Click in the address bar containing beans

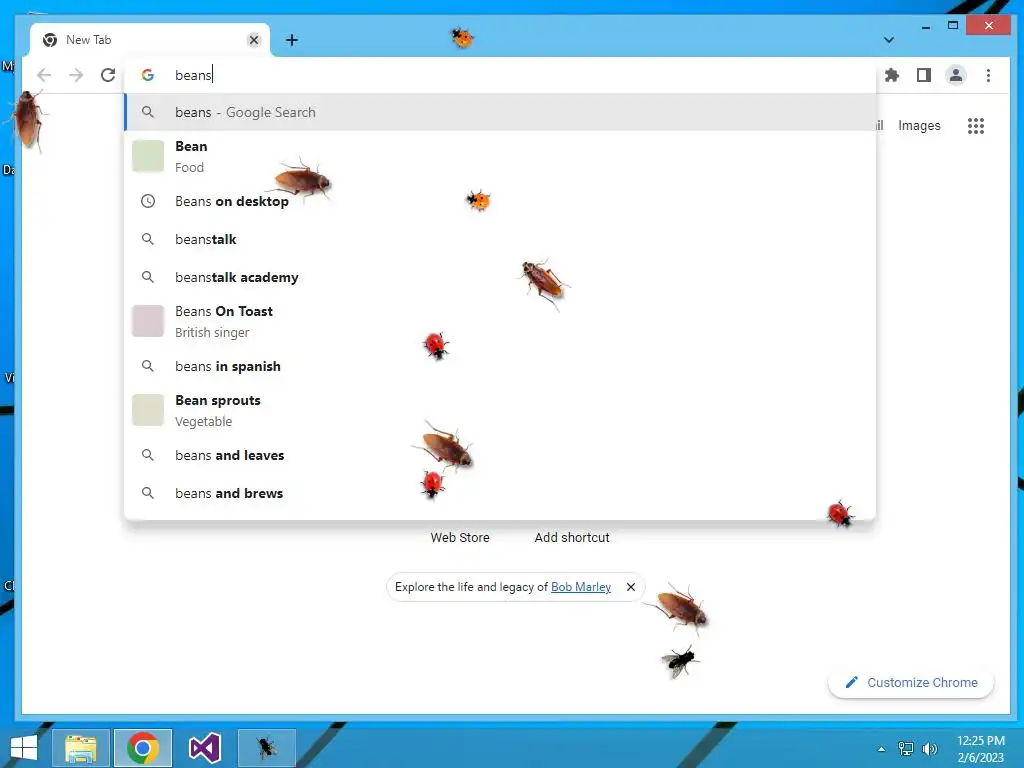coord(500,75)
